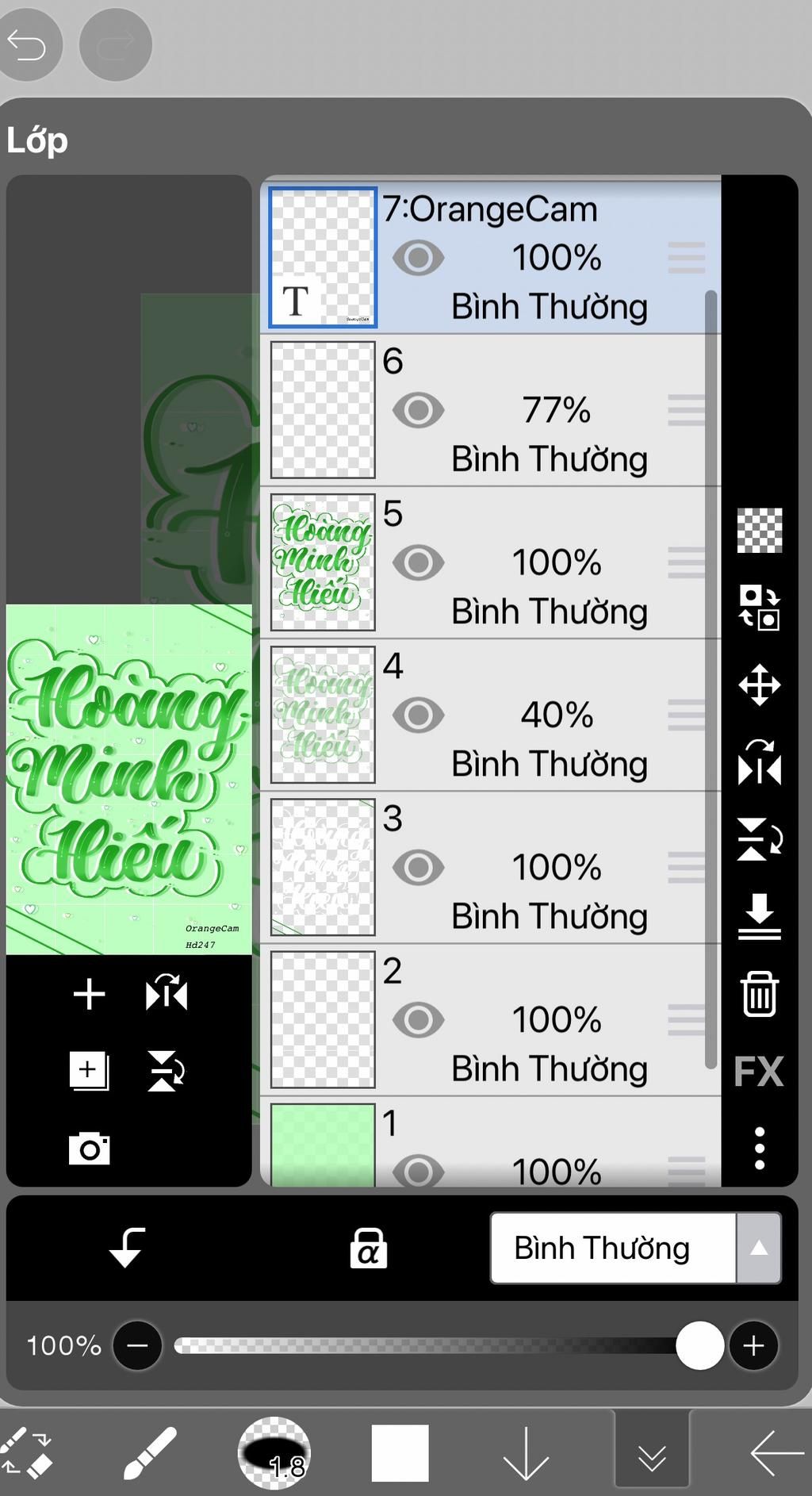The width and height of the screenshot is (812, 1496).
Task: Toggle visibility of layer 5
Action: point(419,562)
